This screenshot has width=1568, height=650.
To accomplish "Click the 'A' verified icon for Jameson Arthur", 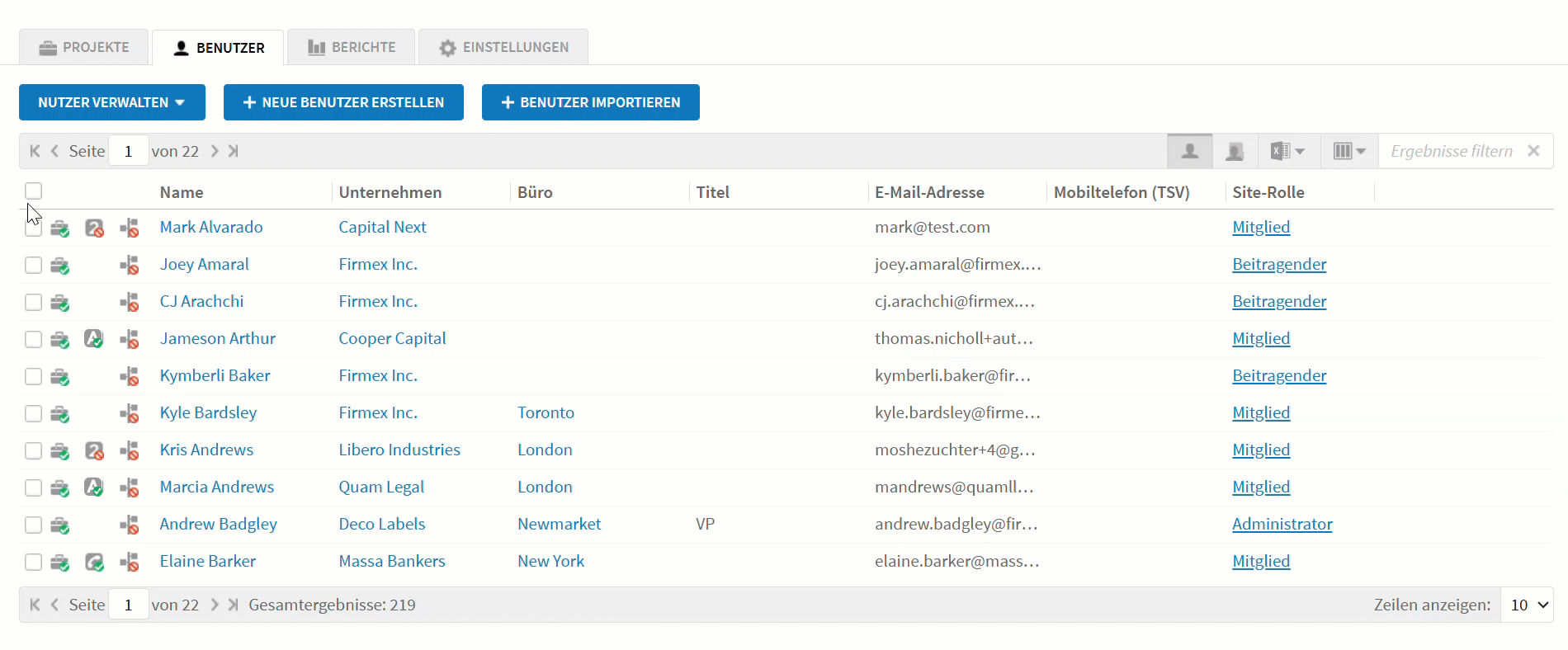I will tap(94, 339).
